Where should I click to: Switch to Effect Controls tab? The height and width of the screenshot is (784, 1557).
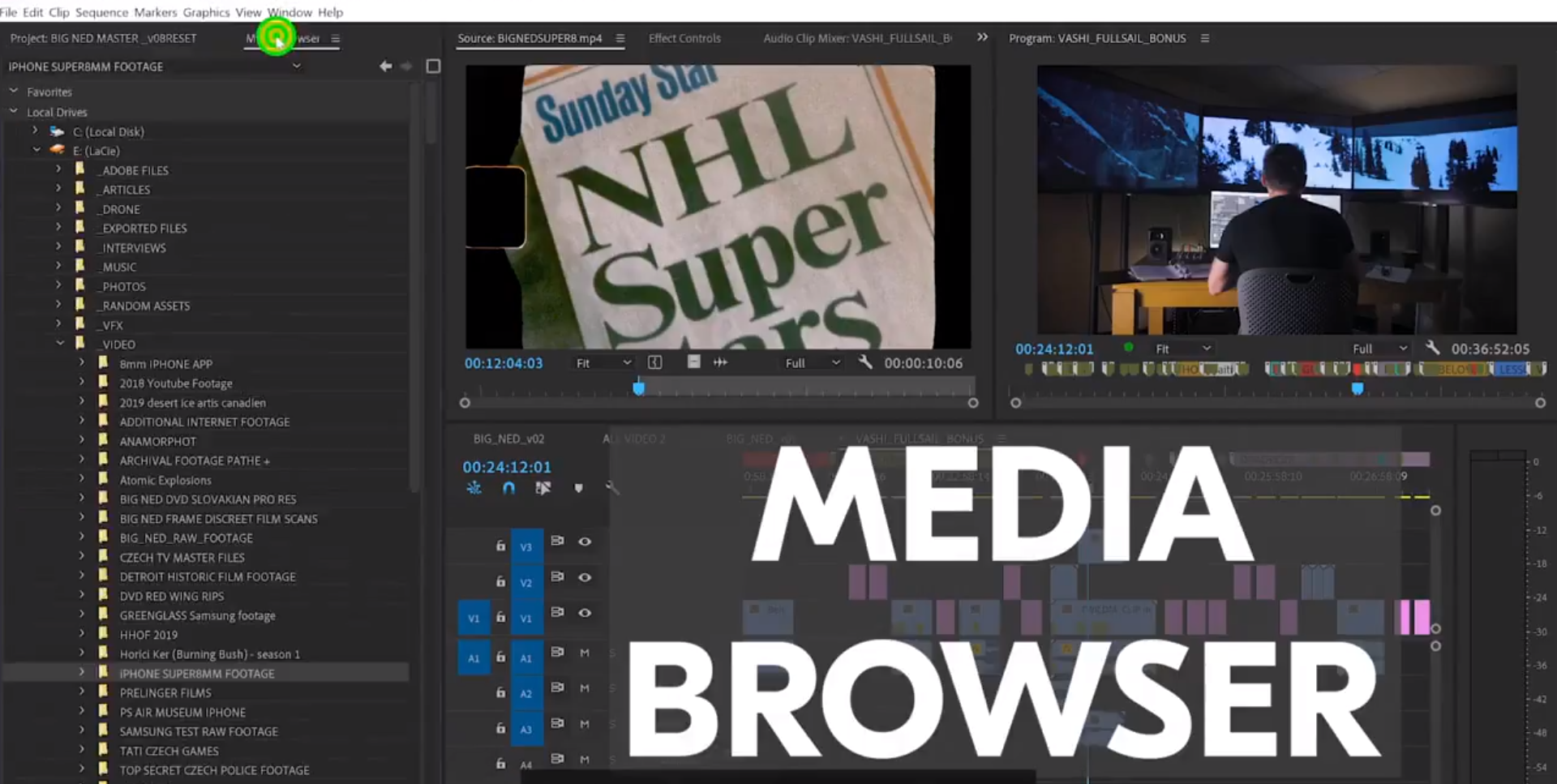click(x=684, y=38)
